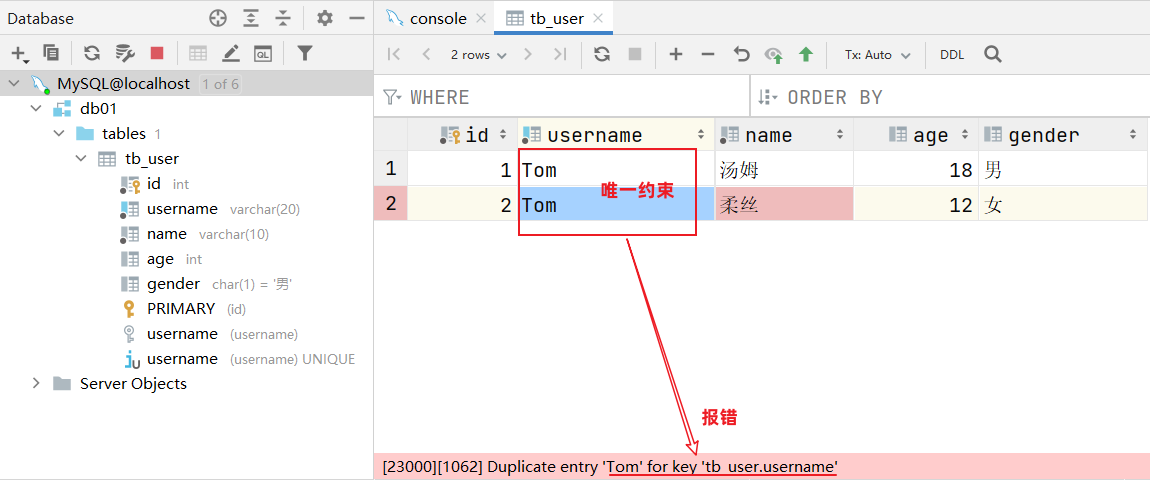Click the filter funnel icon in Database panel
Viewport: 1150px width, 480px height.
[x=305, y=54]
